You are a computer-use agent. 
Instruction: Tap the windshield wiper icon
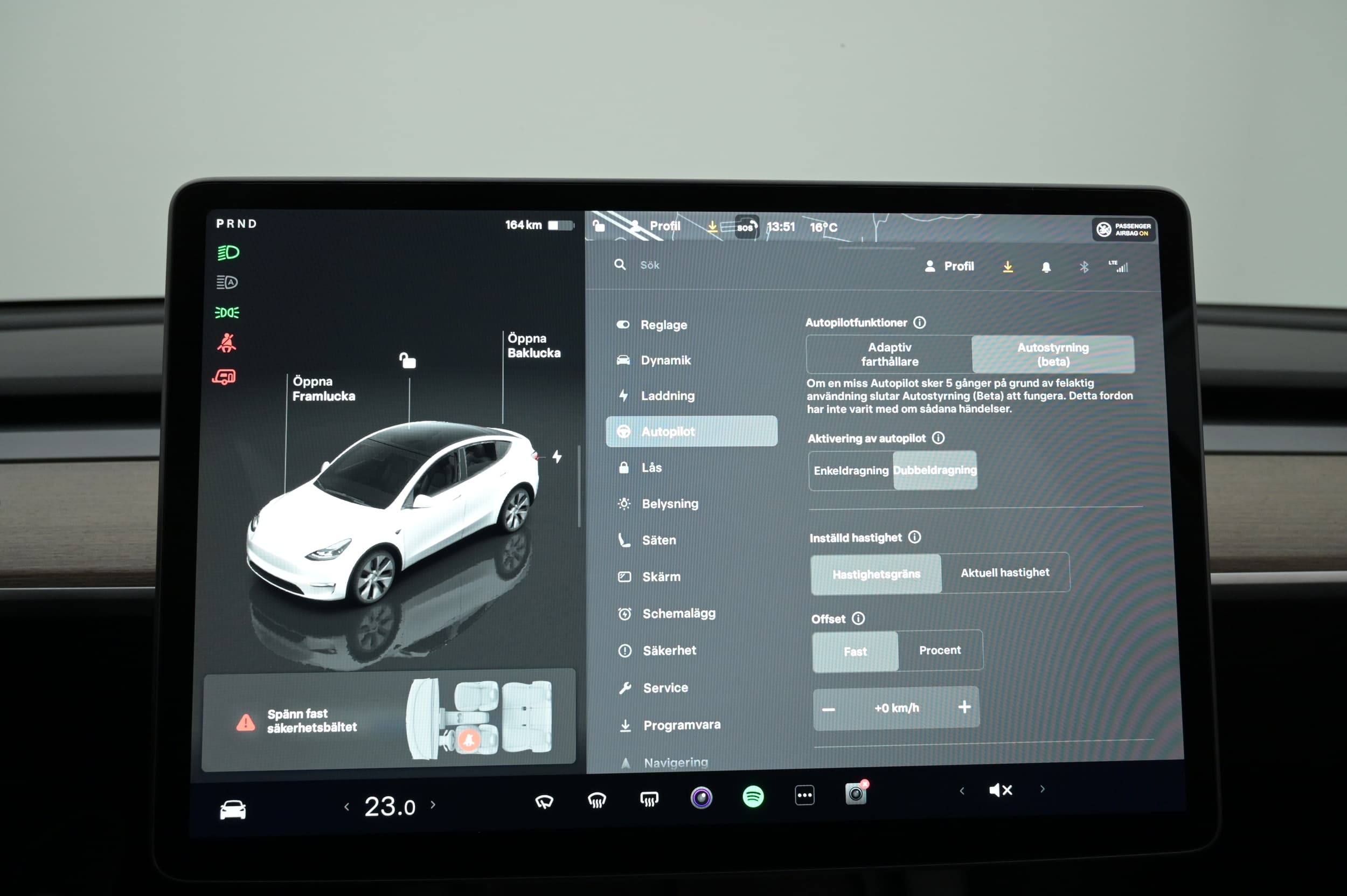544,801
